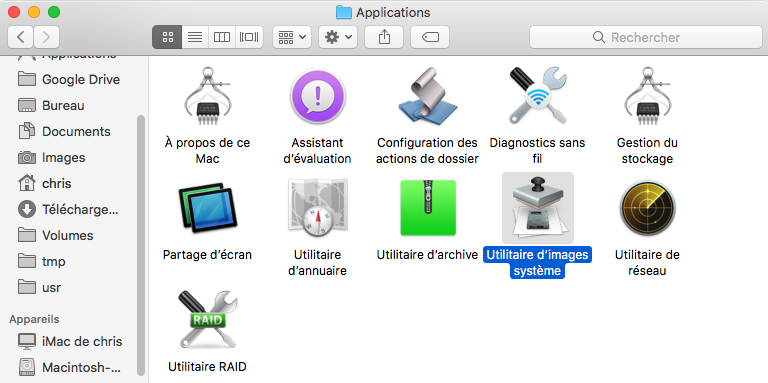Click the Rechercher search field
The width and height of the screenshot is (768, 383).
646,37
